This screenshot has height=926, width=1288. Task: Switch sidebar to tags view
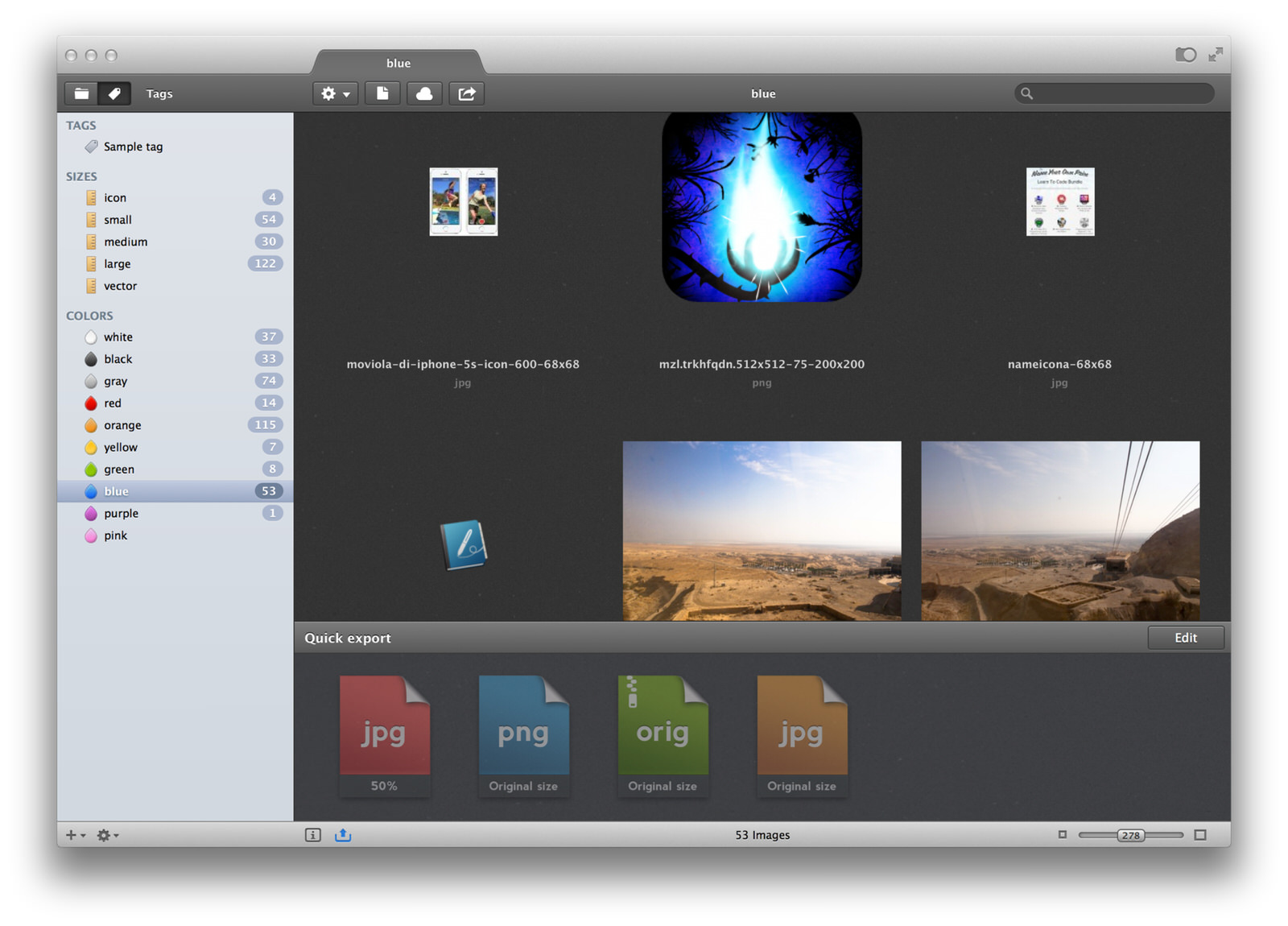click(114, 93)
